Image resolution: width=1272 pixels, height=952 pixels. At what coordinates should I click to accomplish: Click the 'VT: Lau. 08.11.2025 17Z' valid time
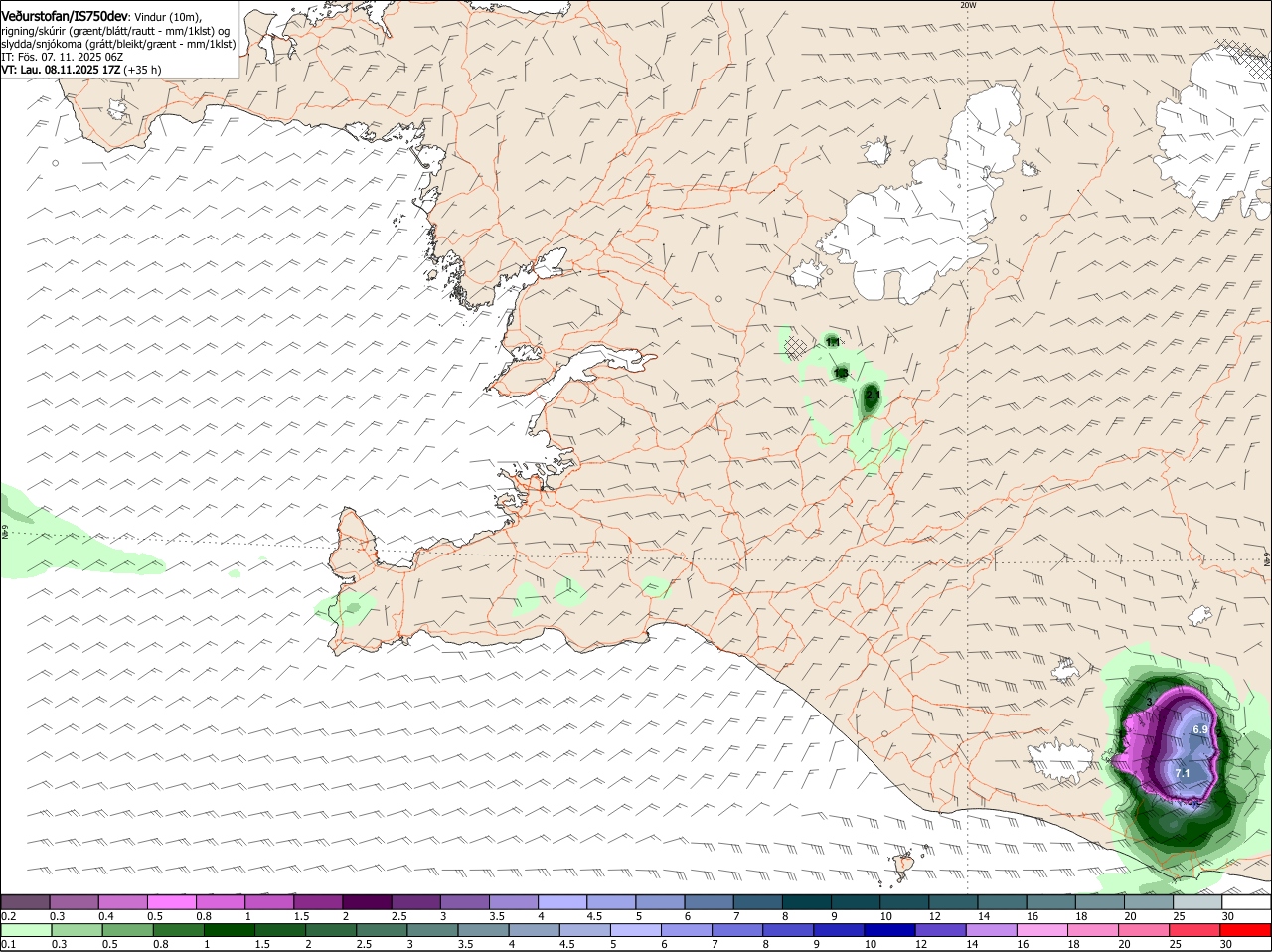(61, 70)
